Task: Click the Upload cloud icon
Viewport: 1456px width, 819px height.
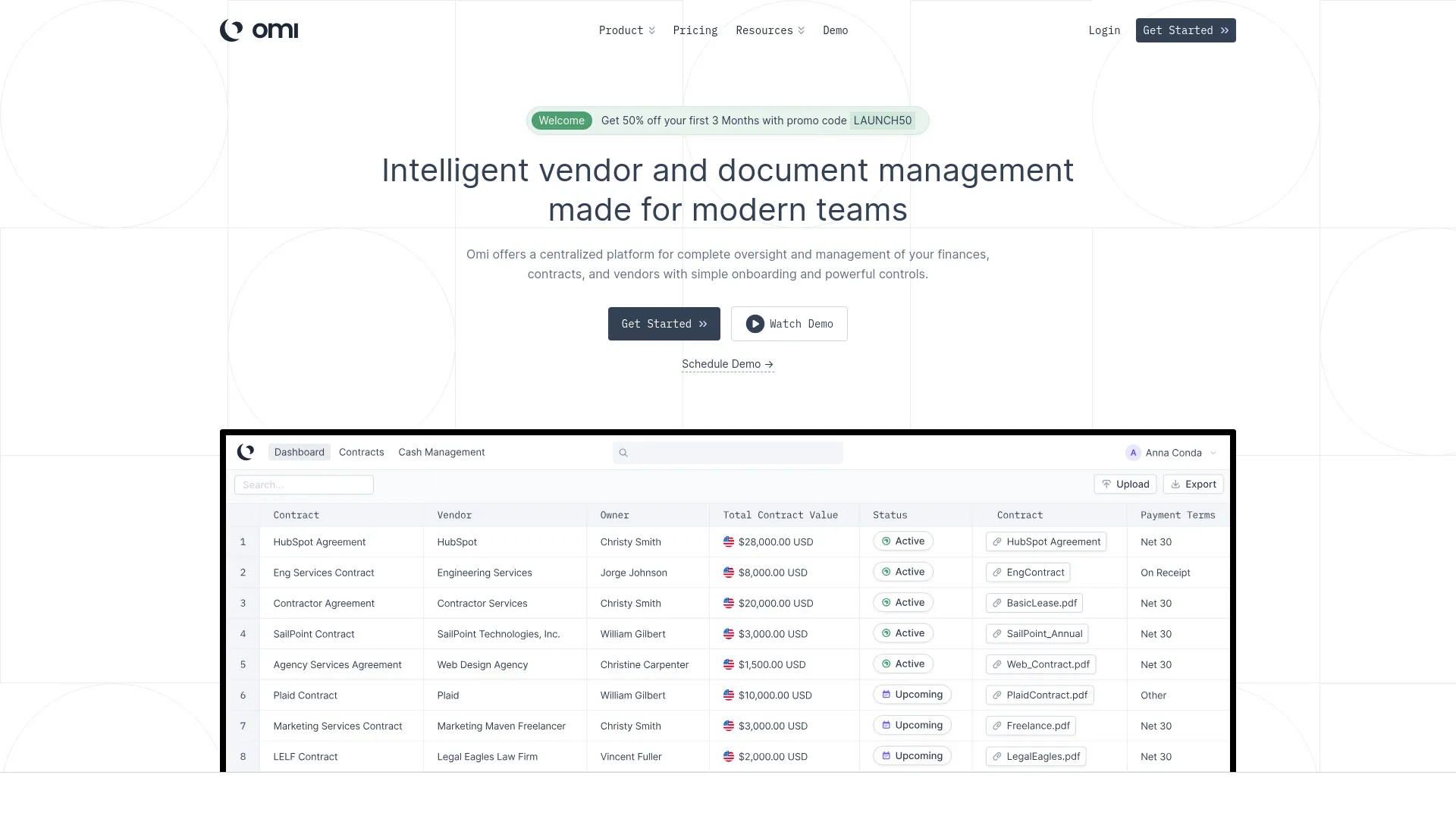Action: point(1107,484)
